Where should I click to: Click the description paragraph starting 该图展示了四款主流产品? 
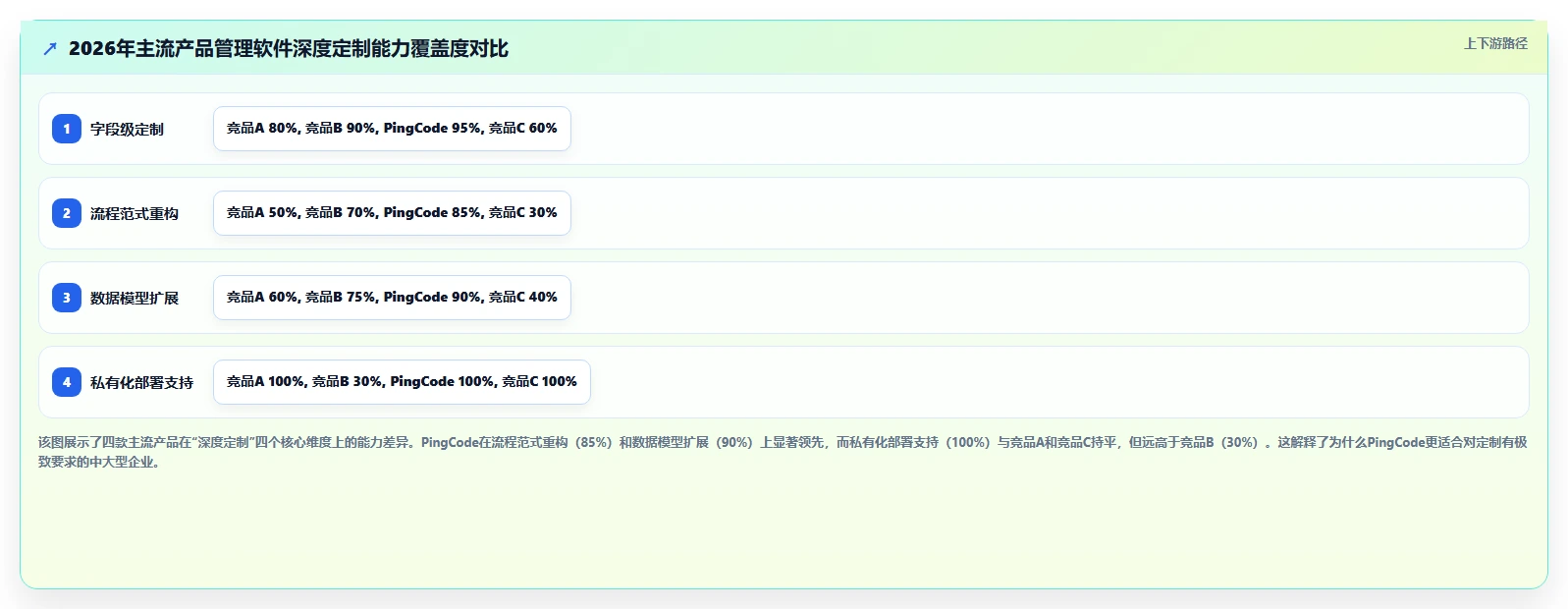[783, 452]
